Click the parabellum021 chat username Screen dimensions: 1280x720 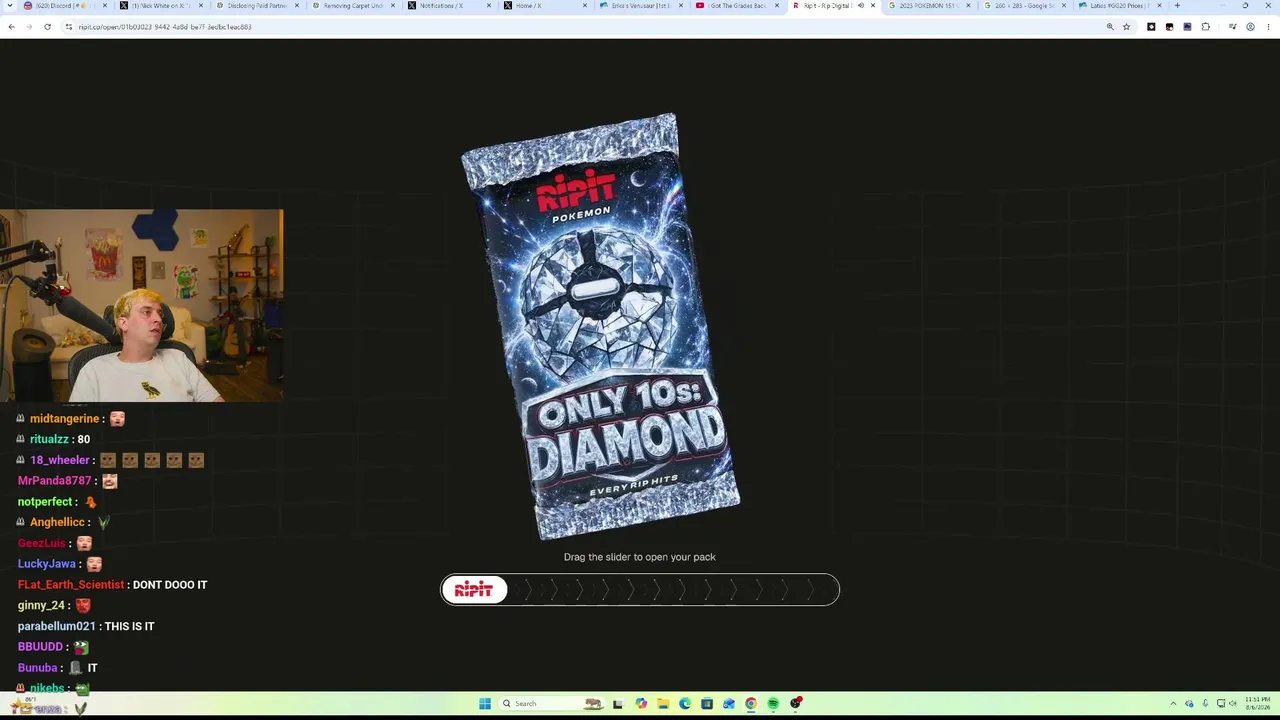pyautogui.click(x=57, y=627)
